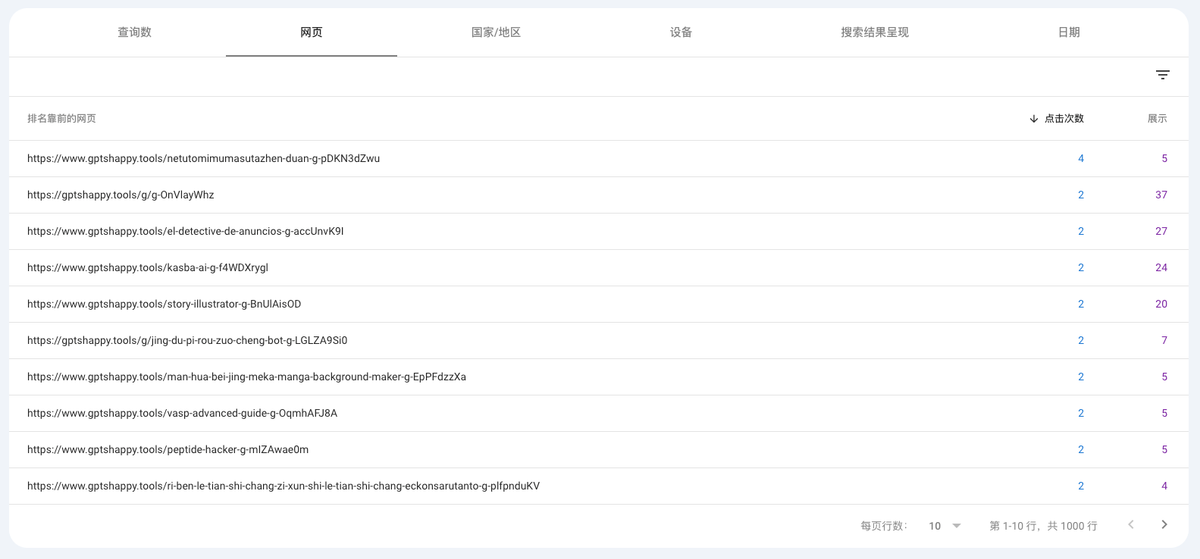Click the 第 1-10 行，共 1000 行 text
Screen dimensions: 1200x559
1043,526
